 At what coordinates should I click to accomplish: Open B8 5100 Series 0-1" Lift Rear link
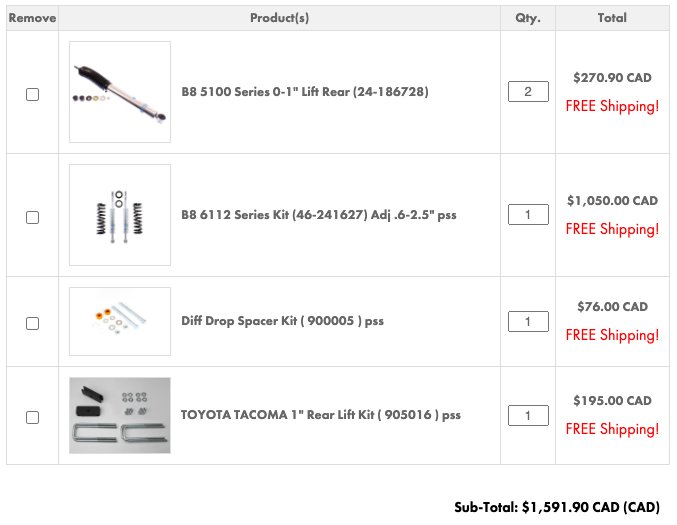coord(305,92)
